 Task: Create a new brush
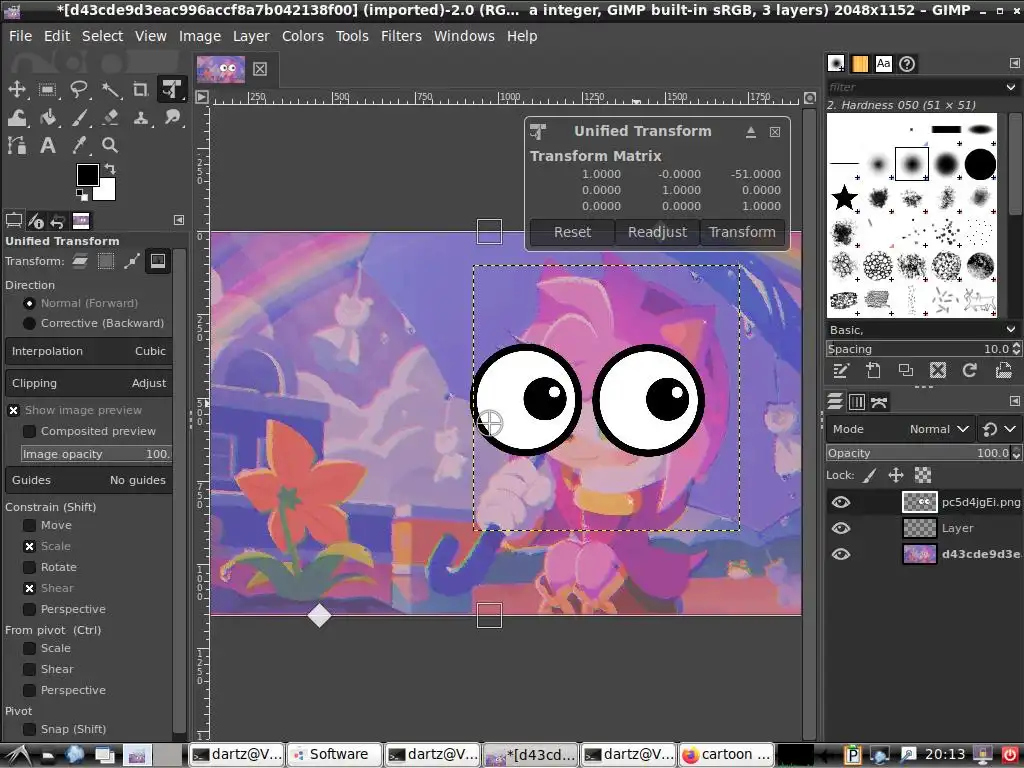pyautogui.click(x=873, y=371)
